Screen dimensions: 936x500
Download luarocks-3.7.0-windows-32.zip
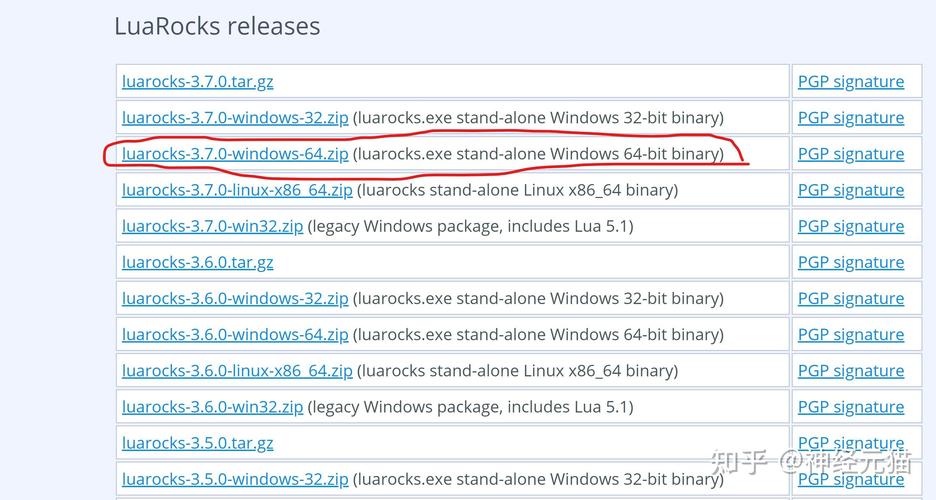click(235, 118)
